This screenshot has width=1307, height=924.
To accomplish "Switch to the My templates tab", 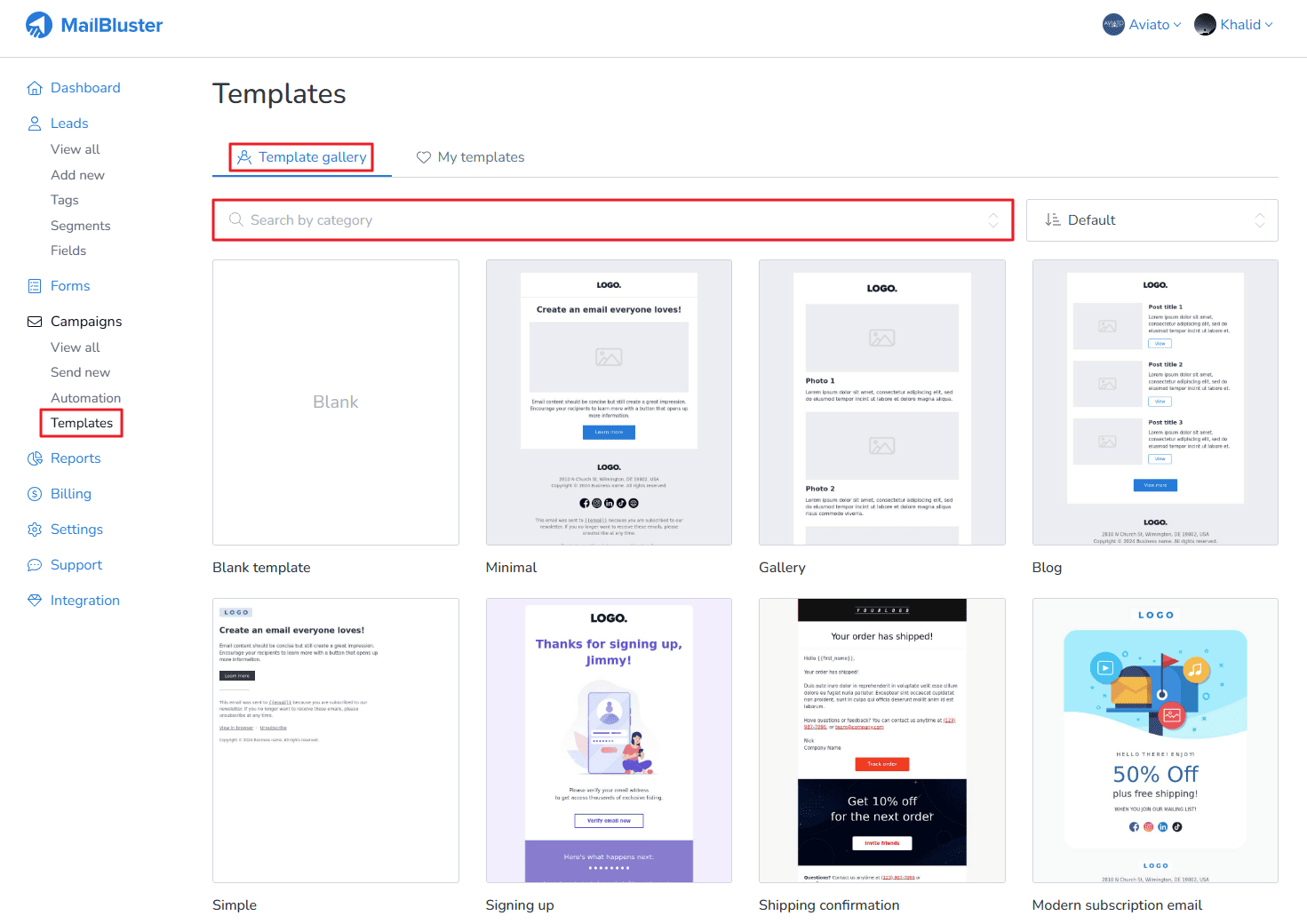I will click(x=470, y=157).
